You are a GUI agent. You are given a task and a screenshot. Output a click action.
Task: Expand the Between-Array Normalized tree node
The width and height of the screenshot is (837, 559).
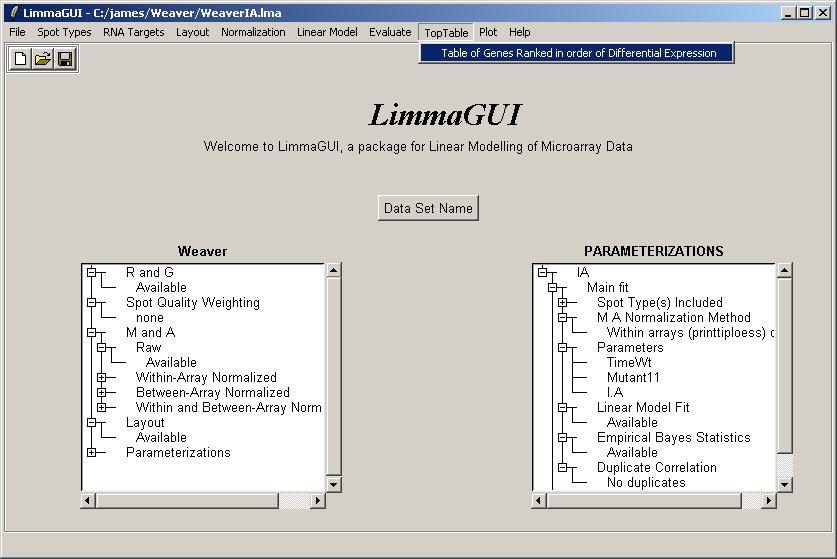tap(102, 392)
